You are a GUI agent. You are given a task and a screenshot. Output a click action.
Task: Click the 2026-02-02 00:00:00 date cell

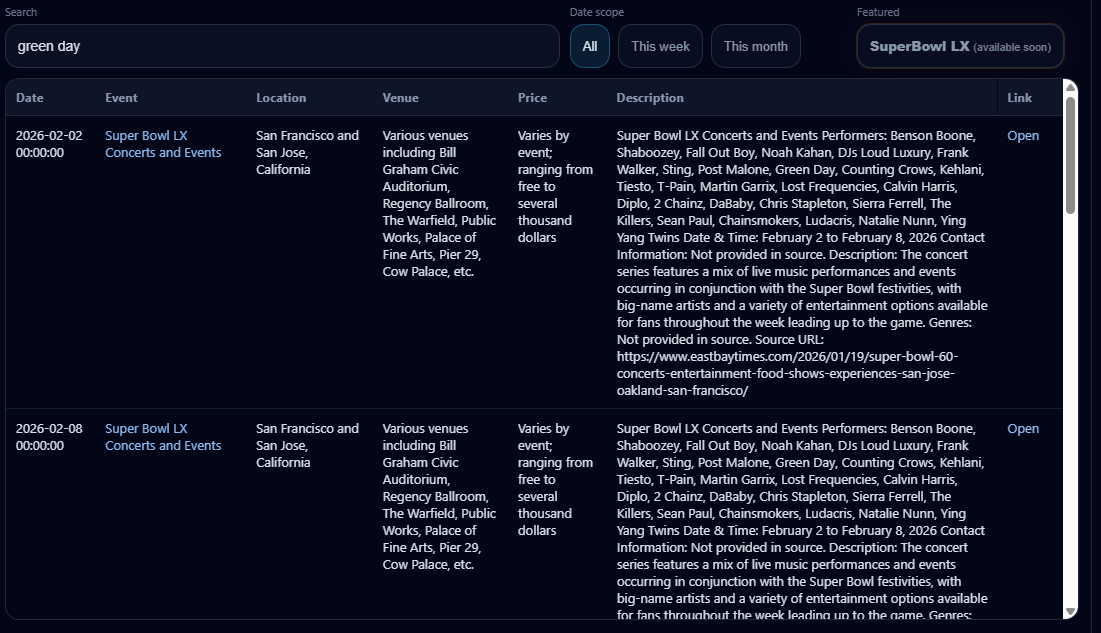pos(49,144)
